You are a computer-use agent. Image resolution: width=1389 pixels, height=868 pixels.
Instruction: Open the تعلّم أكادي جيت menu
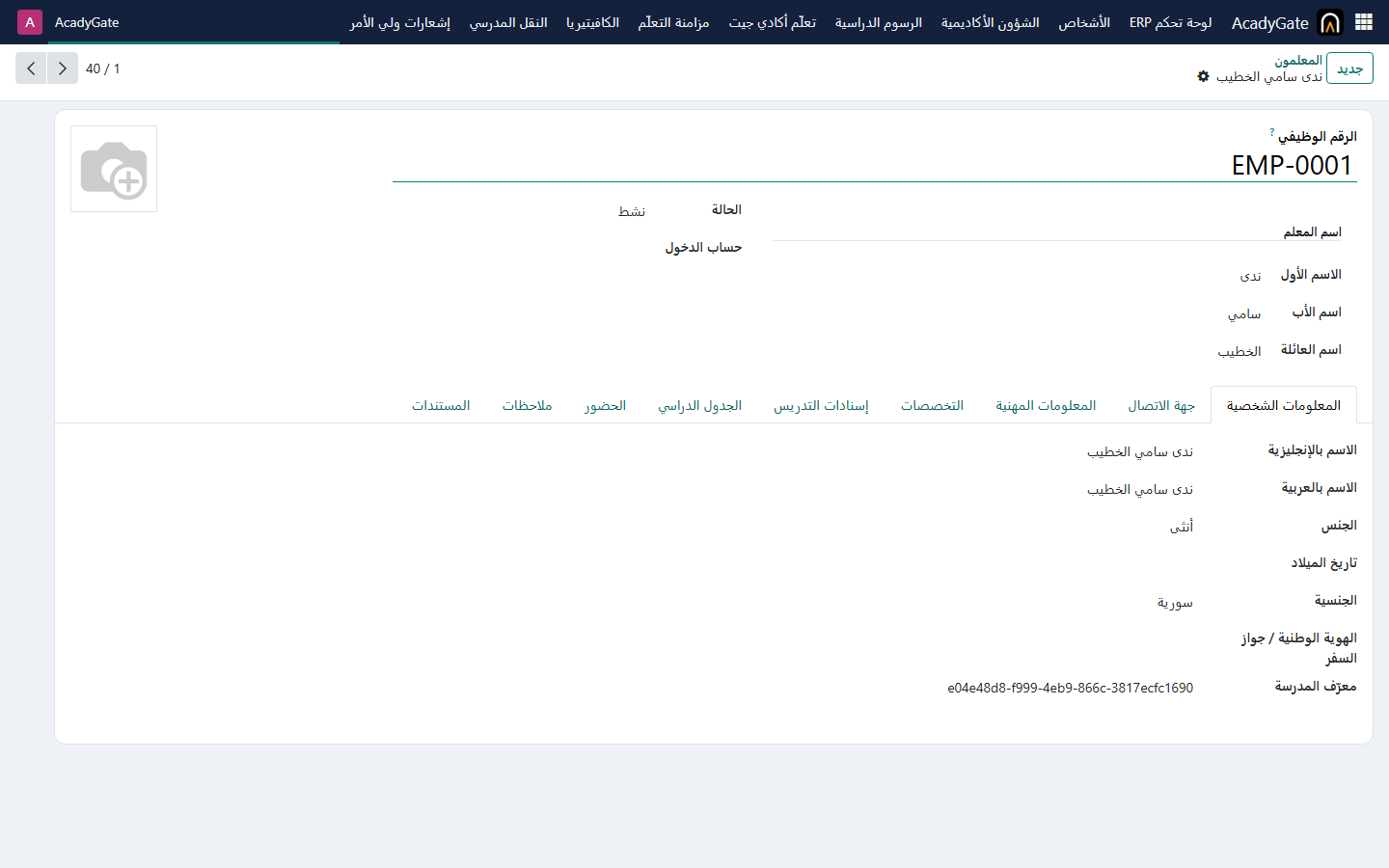[x=773, y=22]
